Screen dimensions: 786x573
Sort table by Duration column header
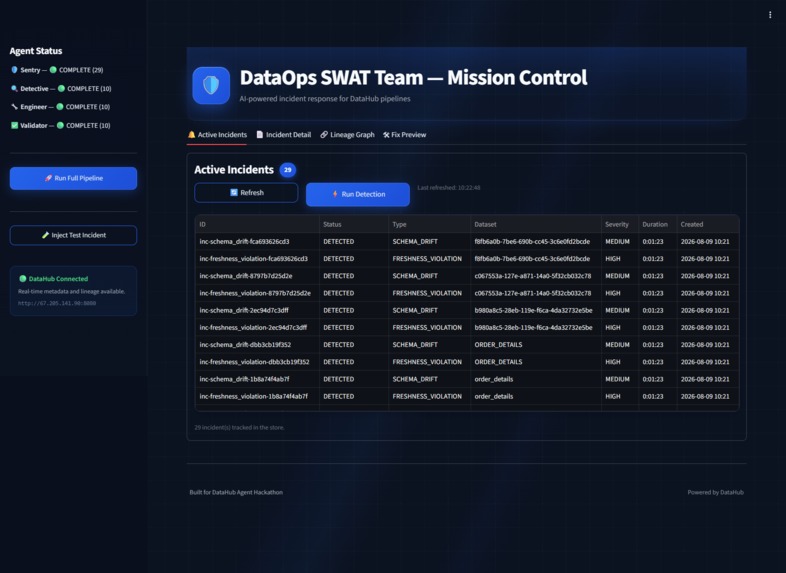[658, 224]
